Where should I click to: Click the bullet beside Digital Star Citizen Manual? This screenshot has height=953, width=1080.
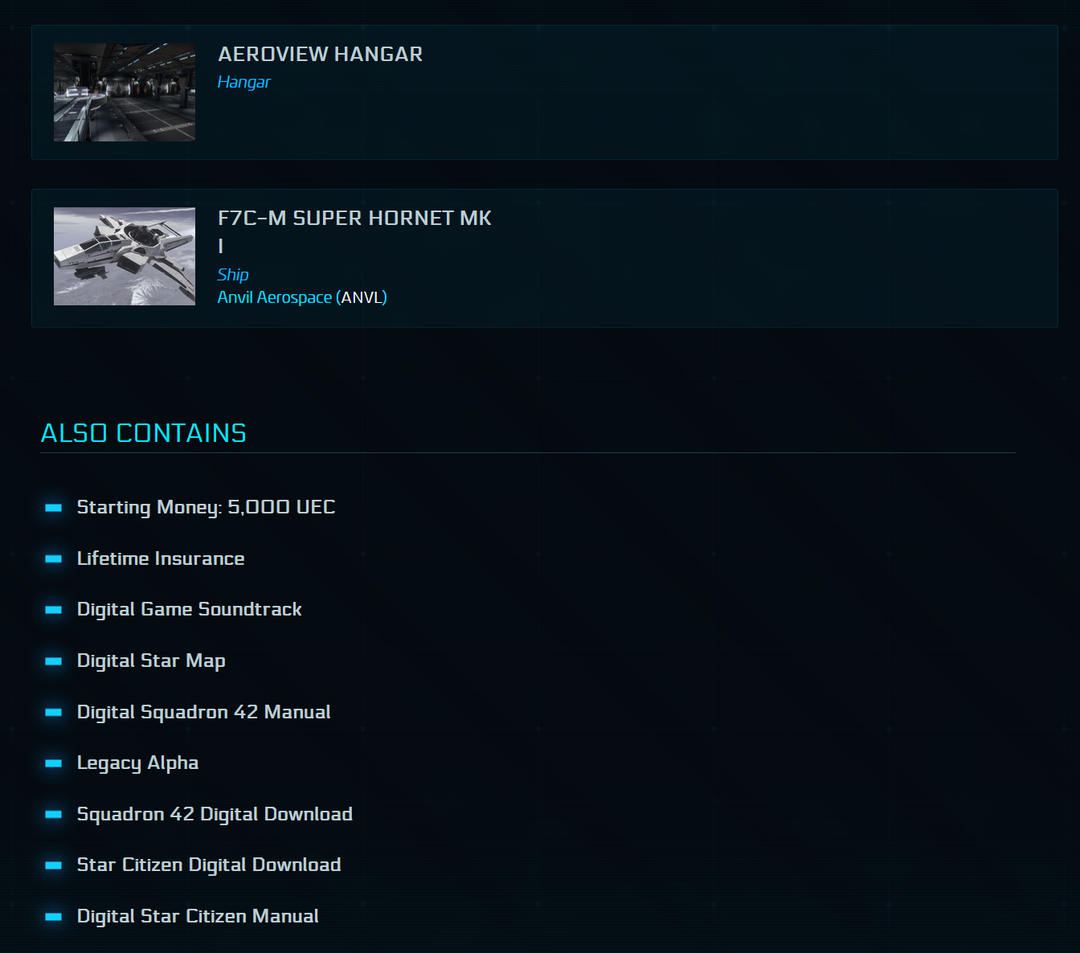coord(52,917)
